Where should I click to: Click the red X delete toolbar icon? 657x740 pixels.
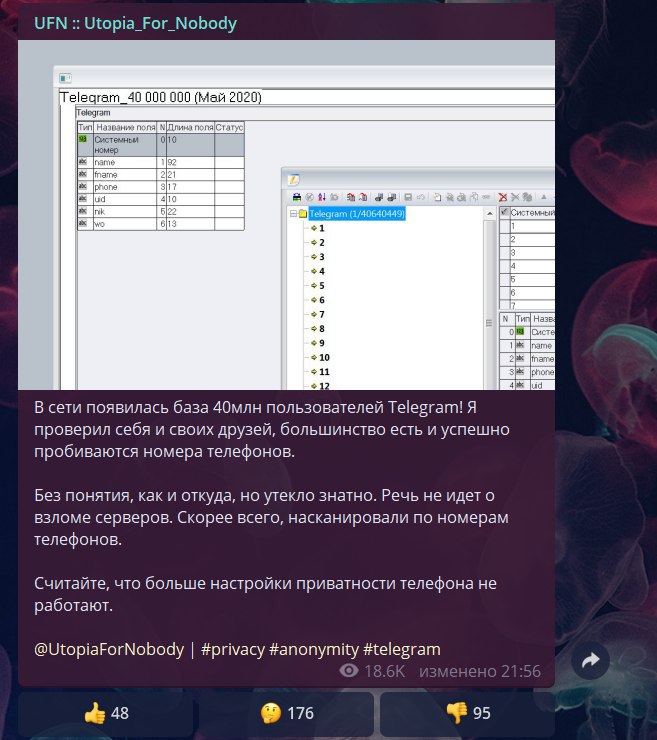pyautogui.click(x=503, y=197)
